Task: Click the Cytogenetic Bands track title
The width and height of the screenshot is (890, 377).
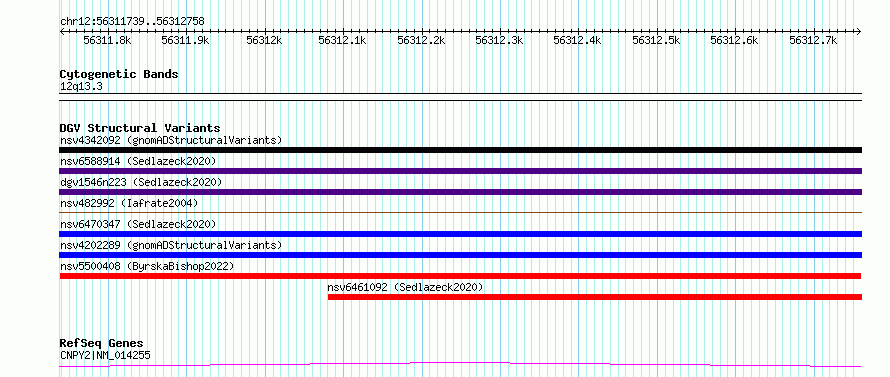Action: [119, 74]
